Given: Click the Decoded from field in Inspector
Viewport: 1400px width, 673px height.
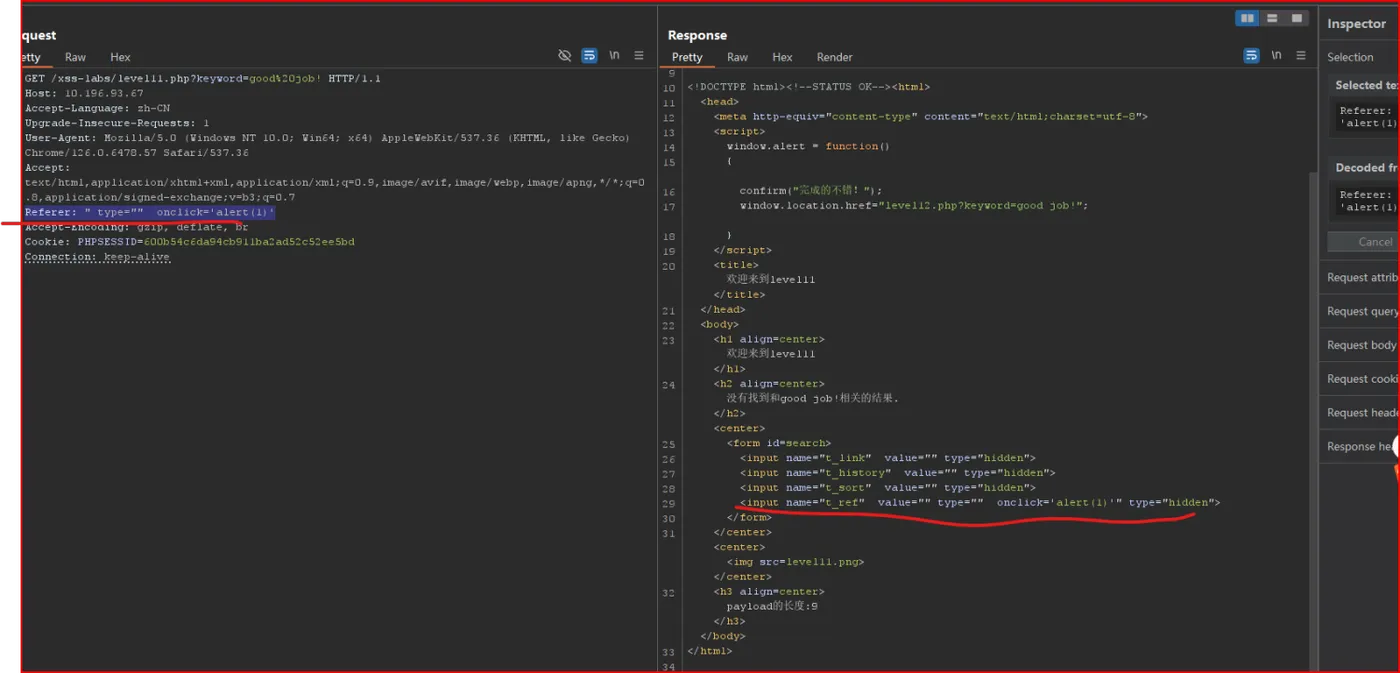Looking at the screenshot, I should [1365, 201].
